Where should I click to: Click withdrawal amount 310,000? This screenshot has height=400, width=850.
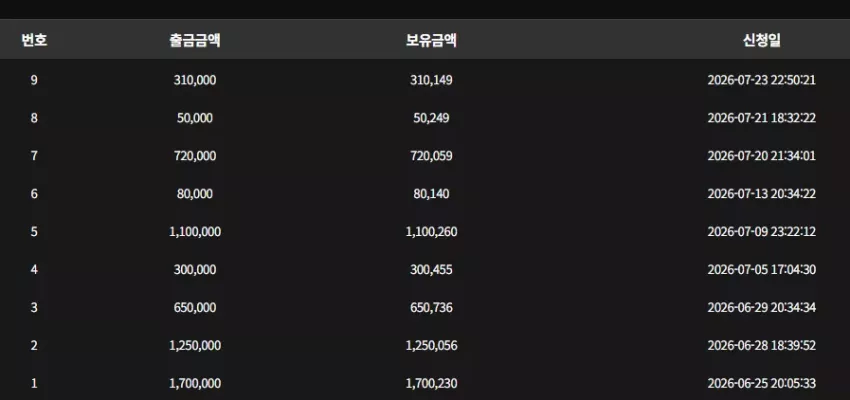coord(195,80)
